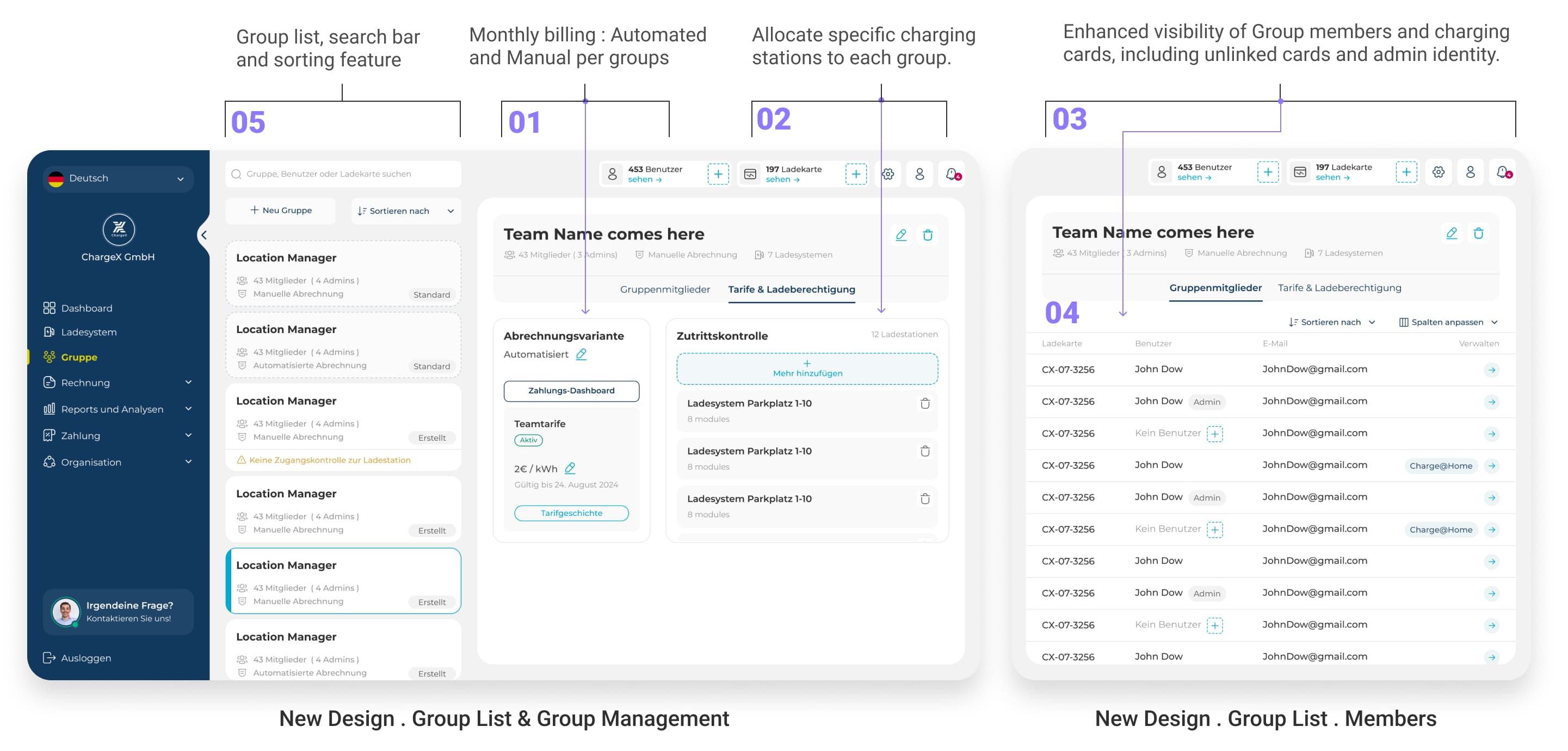1568x751 pixels.
Task: Click the Zahlungs-Dashboard button
Action: point(571,391)
